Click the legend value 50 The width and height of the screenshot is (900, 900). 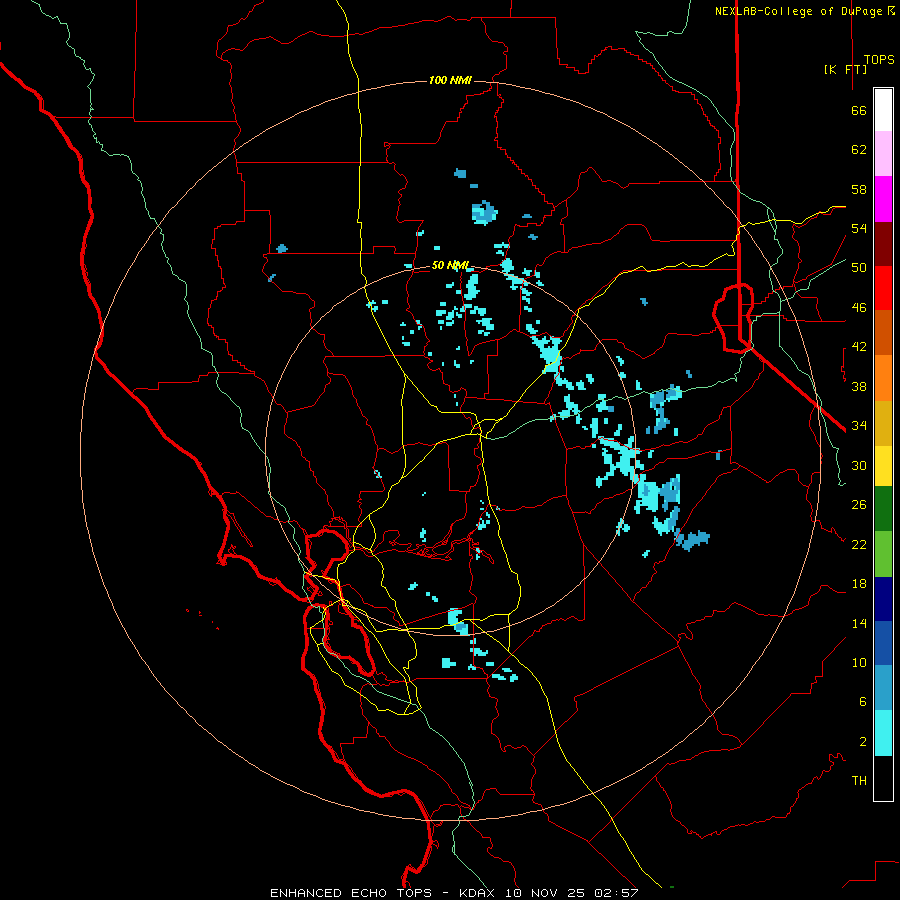click(x=859, y=267)
